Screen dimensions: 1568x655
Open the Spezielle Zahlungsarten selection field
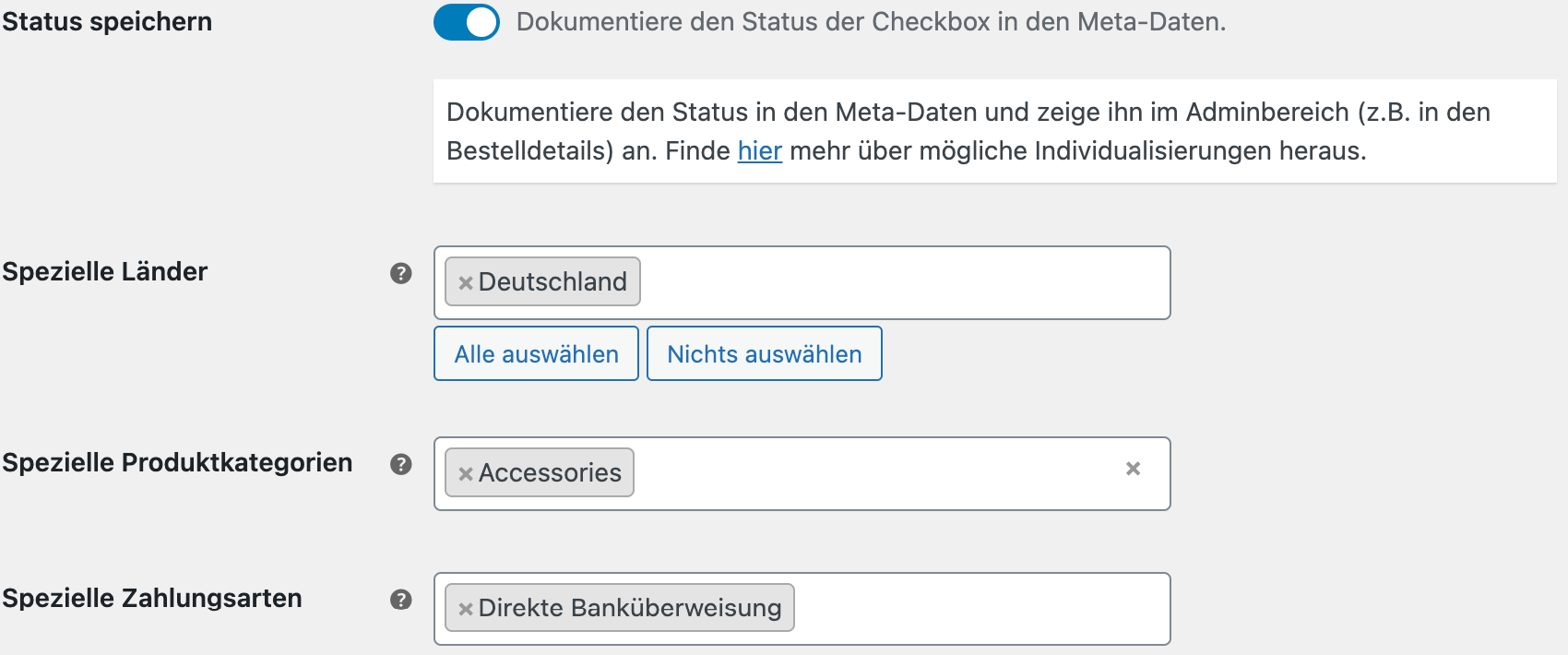tap(978, 609)
